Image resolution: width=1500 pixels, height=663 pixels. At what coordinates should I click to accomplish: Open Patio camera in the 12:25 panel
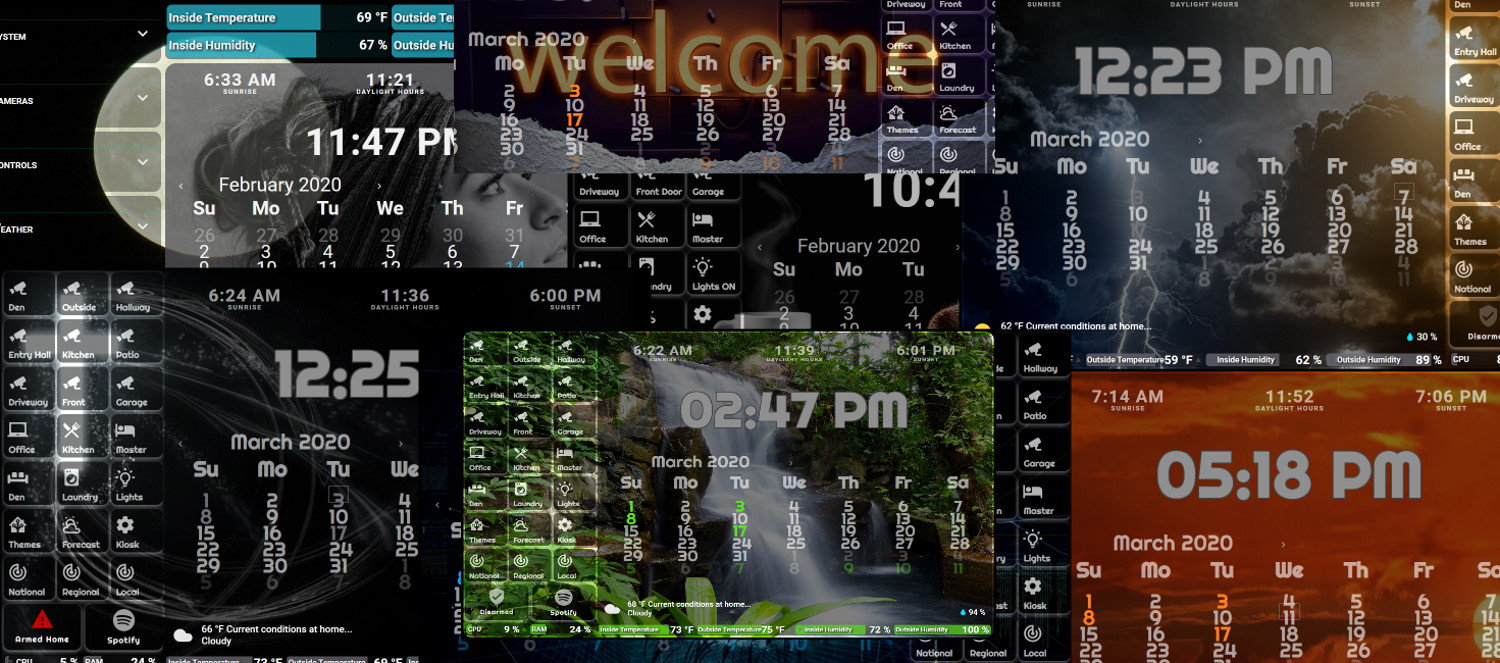(x=135, y=342)
